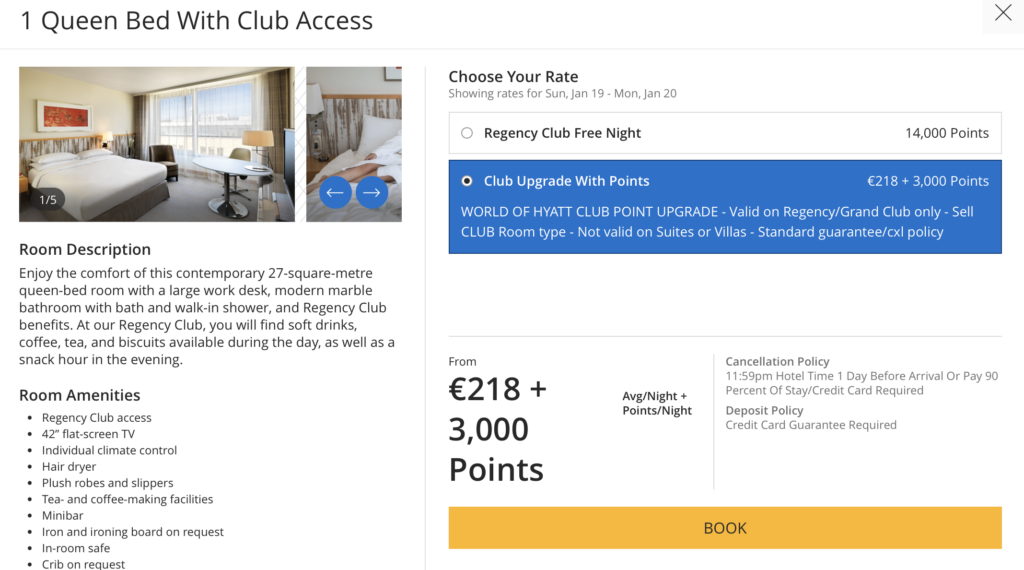The image size is (1024, 570).
Task: Show the previous room photo
Action: 335,192
